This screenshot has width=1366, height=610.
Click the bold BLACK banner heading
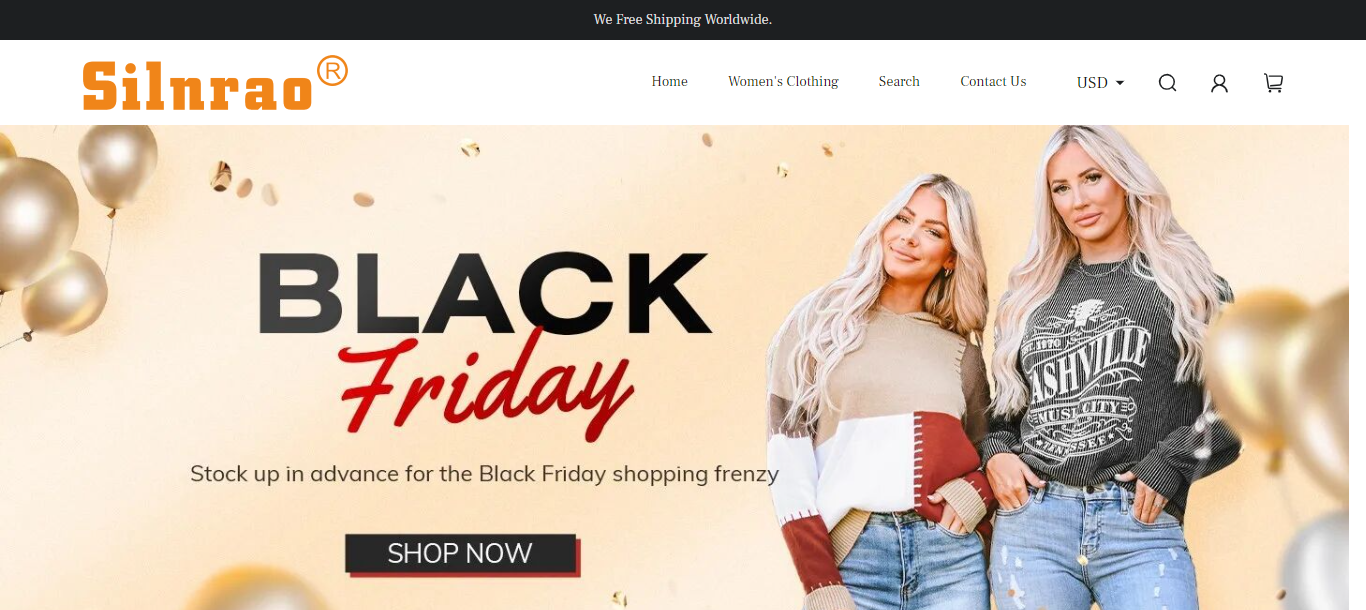[x=485, y=293]
